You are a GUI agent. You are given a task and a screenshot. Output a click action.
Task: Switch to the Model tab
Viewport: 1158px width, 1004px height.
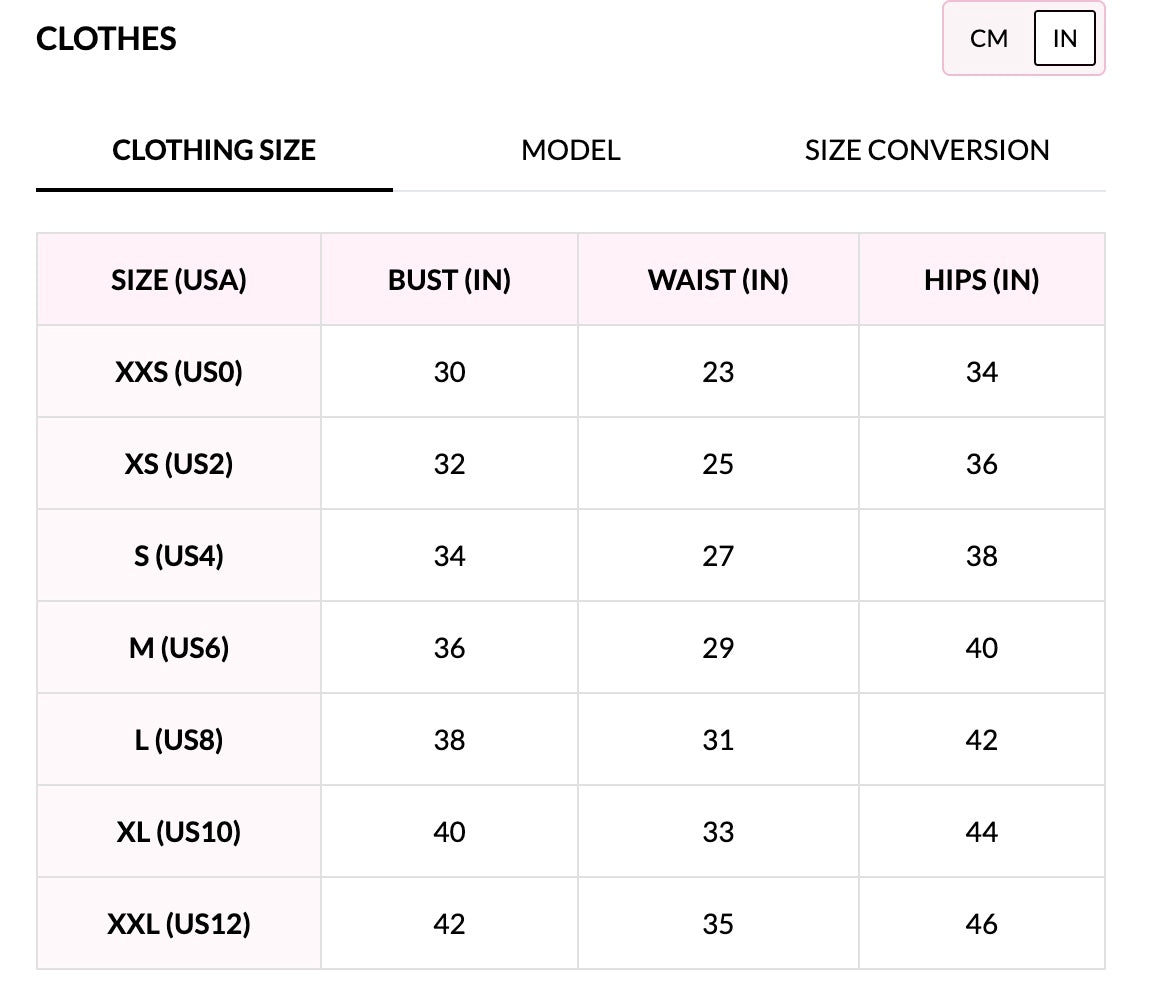571,151
